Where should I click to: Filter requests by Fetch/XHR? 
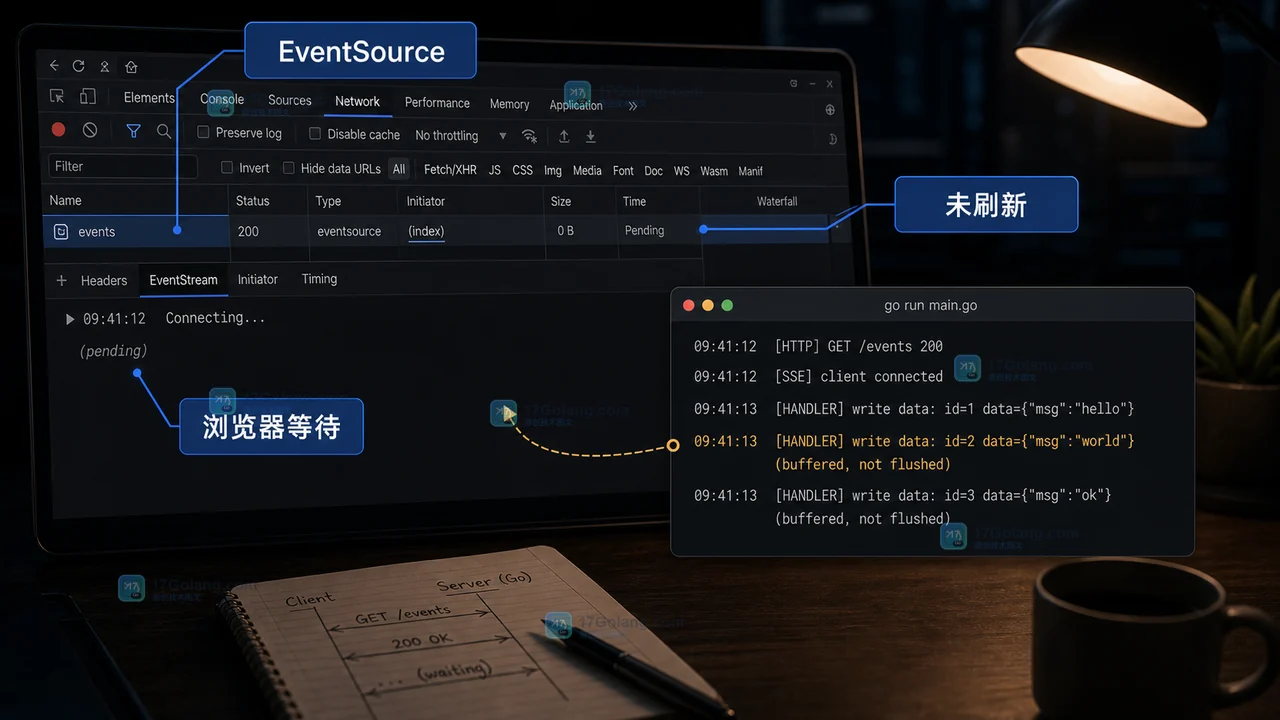point(450,170)
